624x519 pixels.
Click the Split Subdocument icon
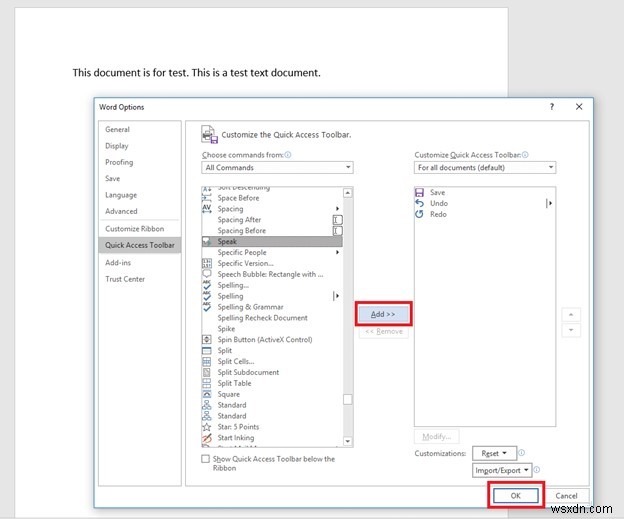point(207,372)
